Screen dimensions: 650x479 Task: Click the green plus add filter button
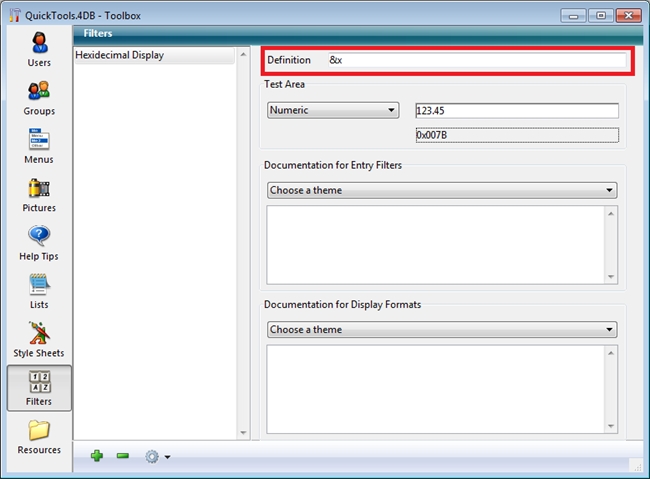point(97,456)
